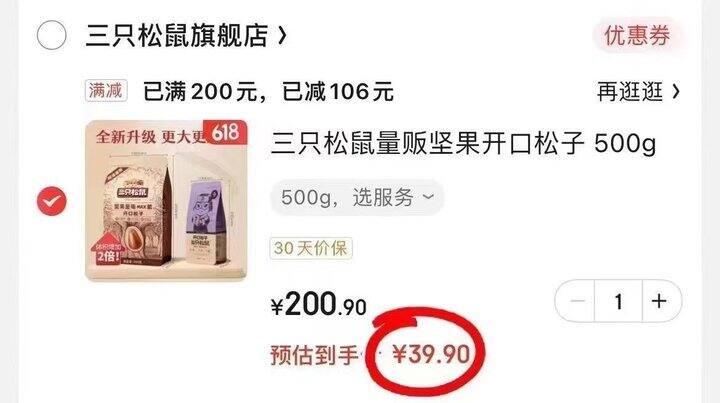Screen dimensions: 720x403
Task: Click 已满200元，已减106元 discount text
Action: [269, 91]
